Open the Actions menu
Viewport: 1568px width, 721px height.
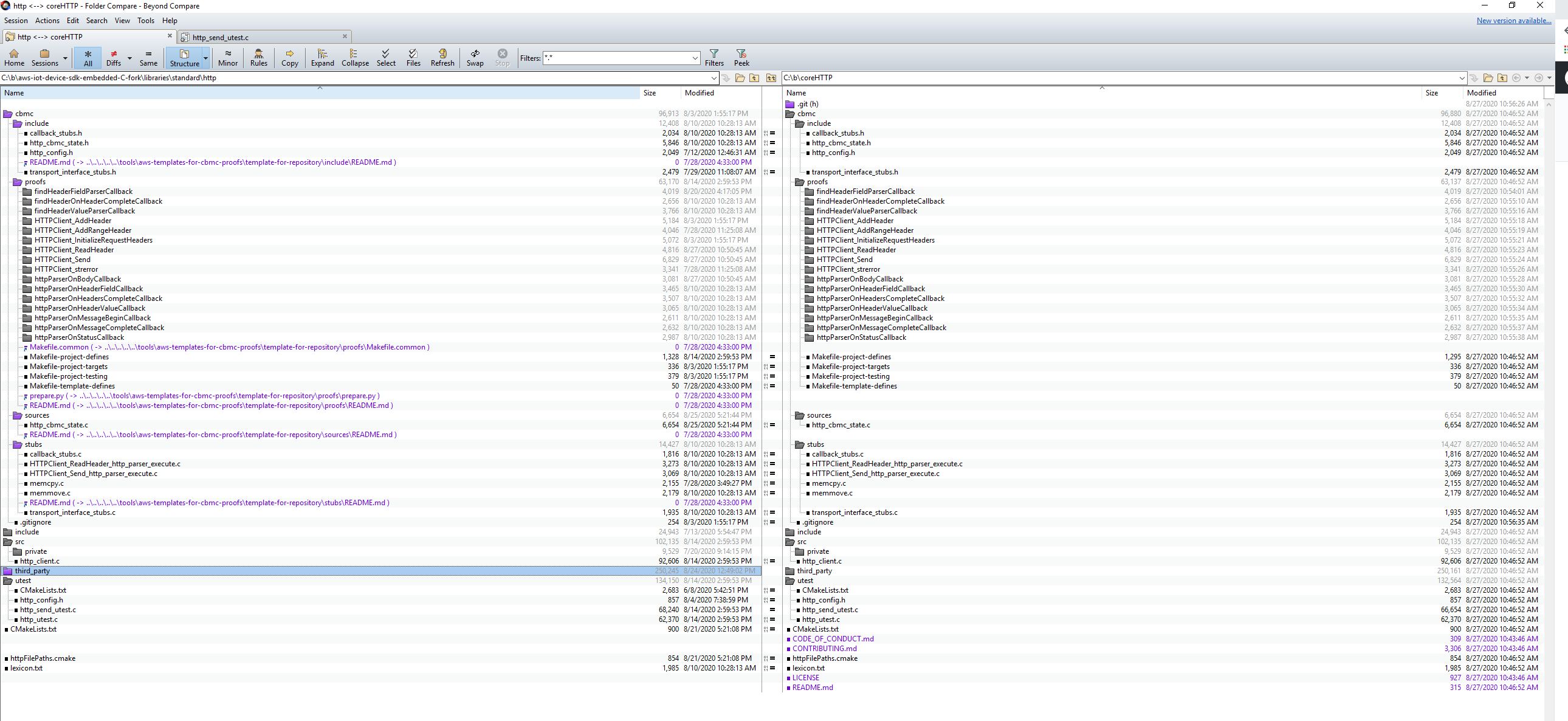click(47, 20)
